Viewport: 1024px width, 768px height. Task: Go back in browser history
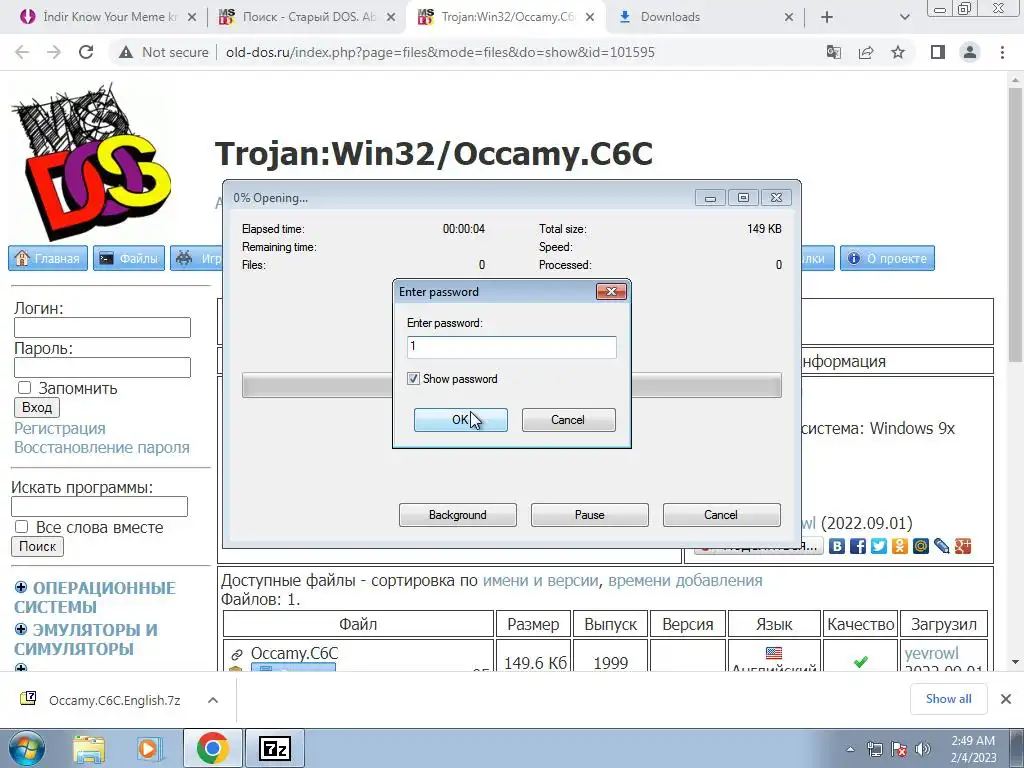click(x=22, y=52)
